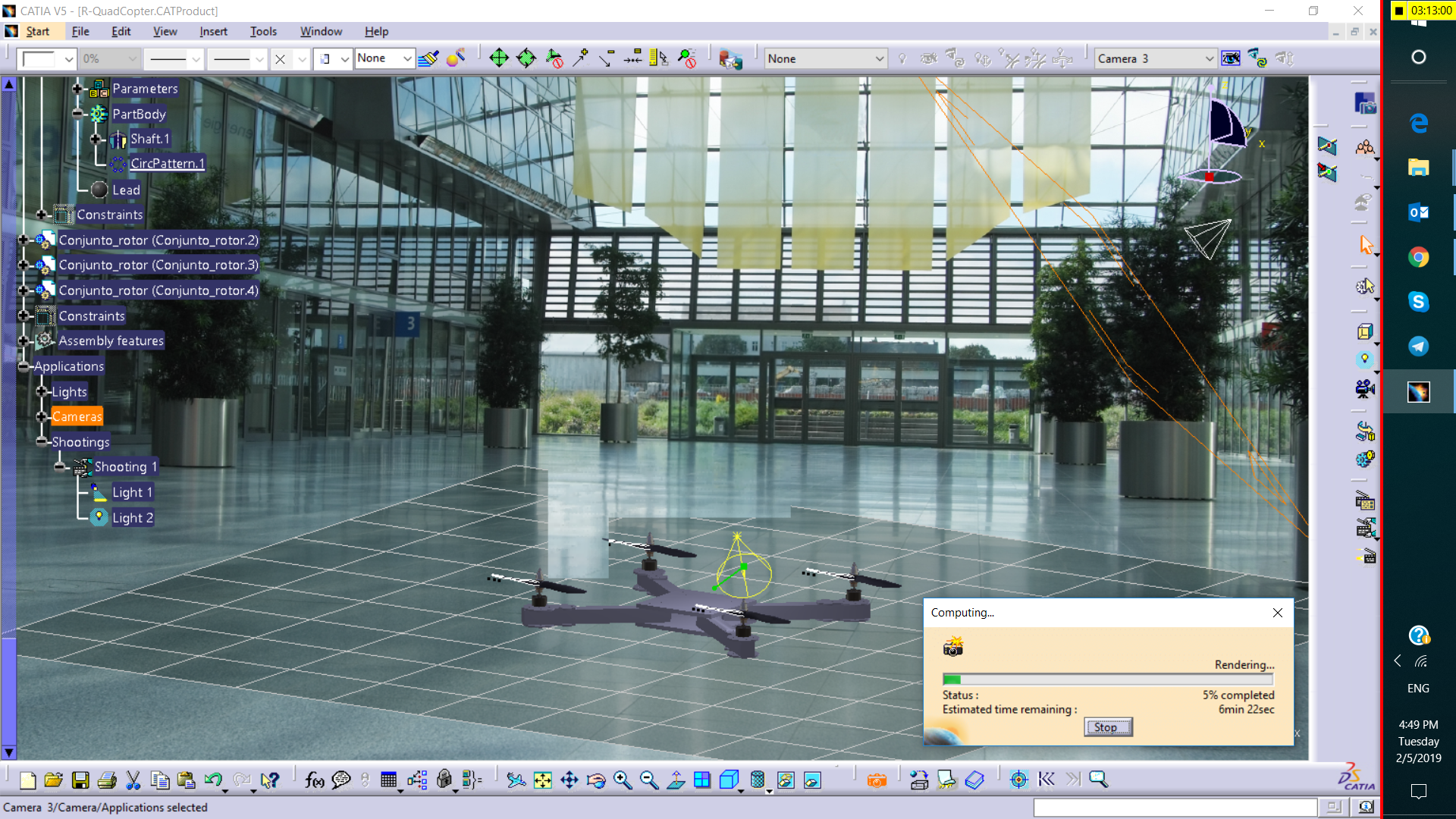
Task: Click the Undo arrow icon
Action: click(213, 780)
